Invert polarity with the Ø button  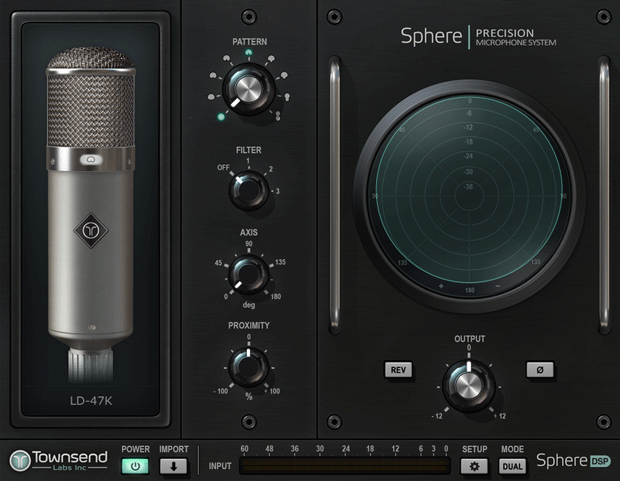click(x=540, y=370)
